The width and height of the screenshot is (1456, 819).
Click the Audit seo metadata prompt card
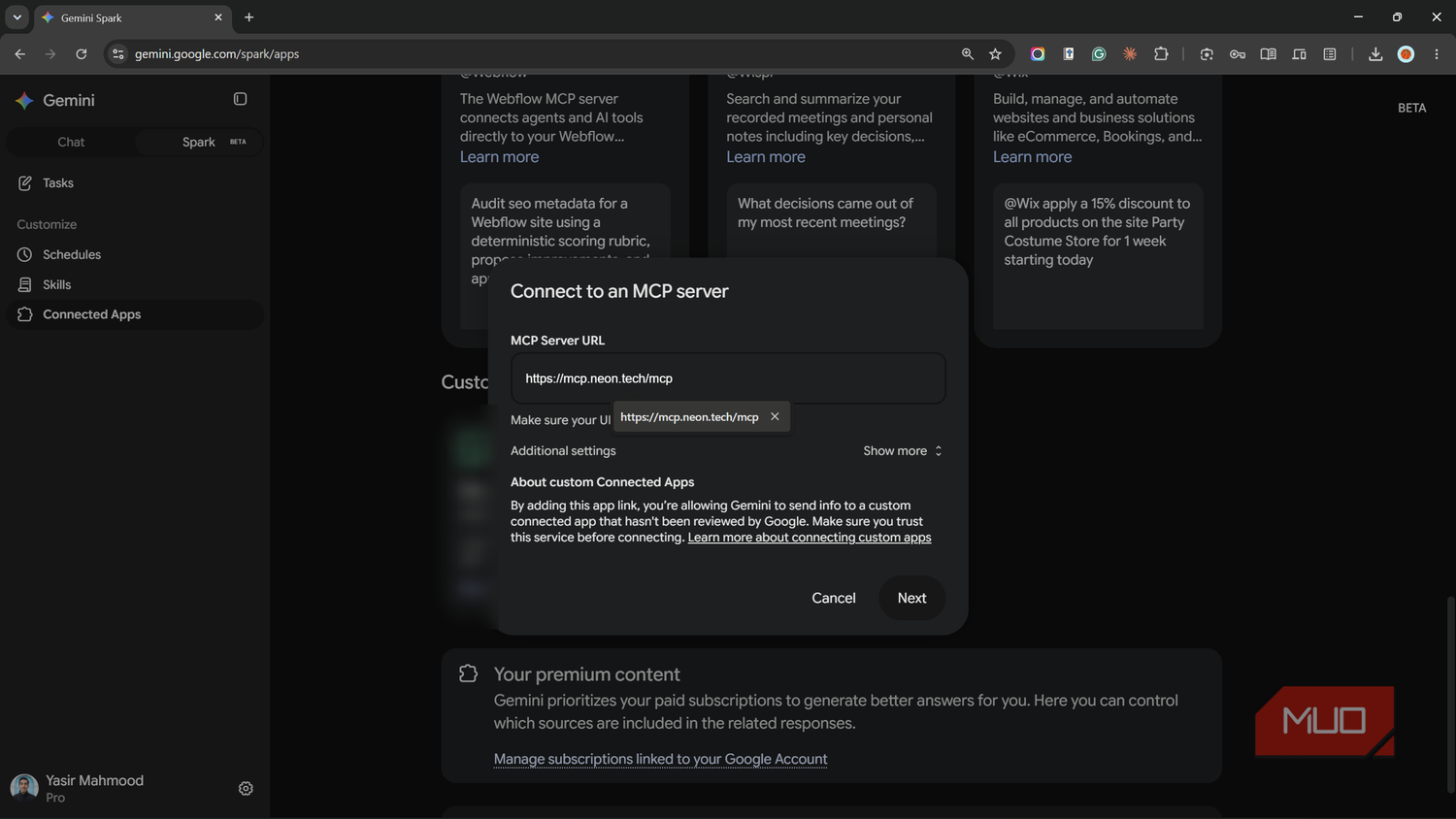tap(565, 256)
